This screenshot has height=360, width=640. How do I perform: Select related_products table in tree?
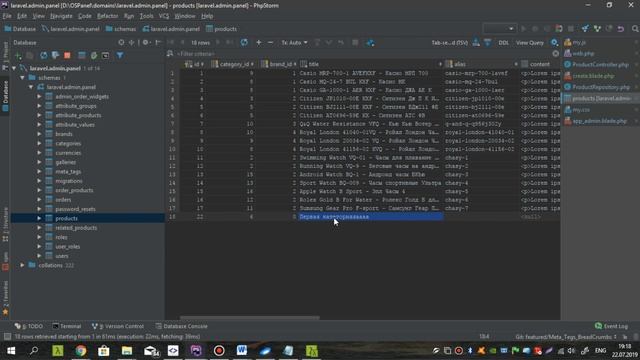pos(76,228)
